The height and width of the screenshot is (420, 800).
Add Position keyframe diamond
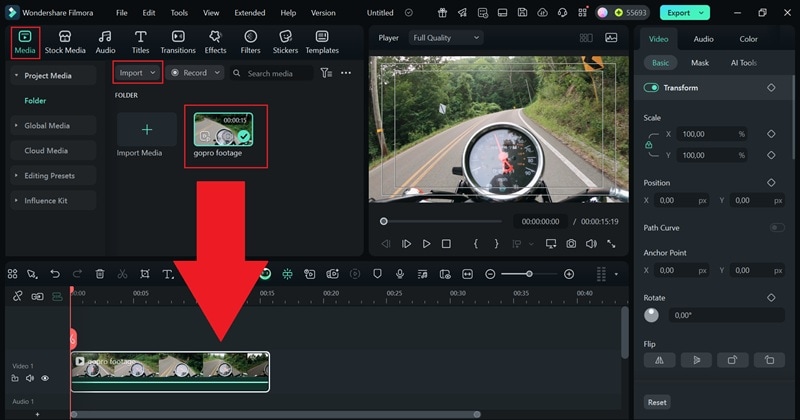coord(771,182)
